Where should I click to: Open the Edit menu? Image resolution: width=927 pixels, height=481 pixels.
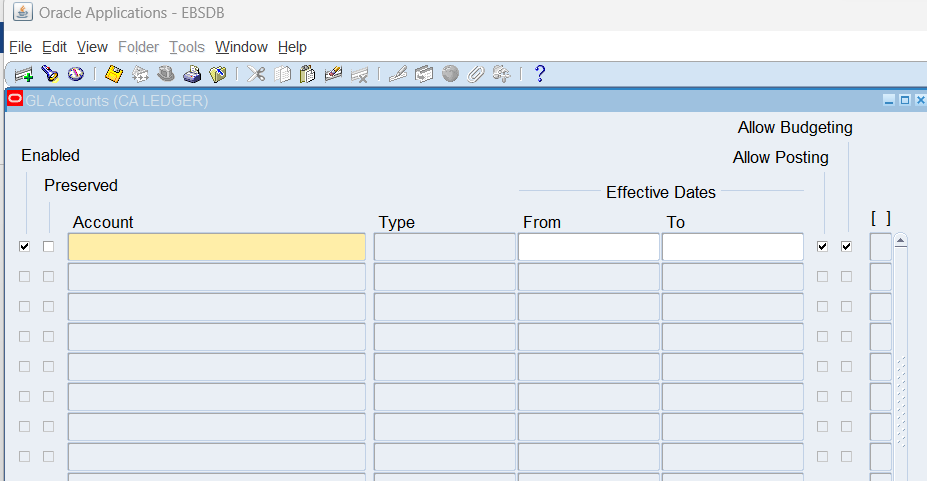pos(54,47)
